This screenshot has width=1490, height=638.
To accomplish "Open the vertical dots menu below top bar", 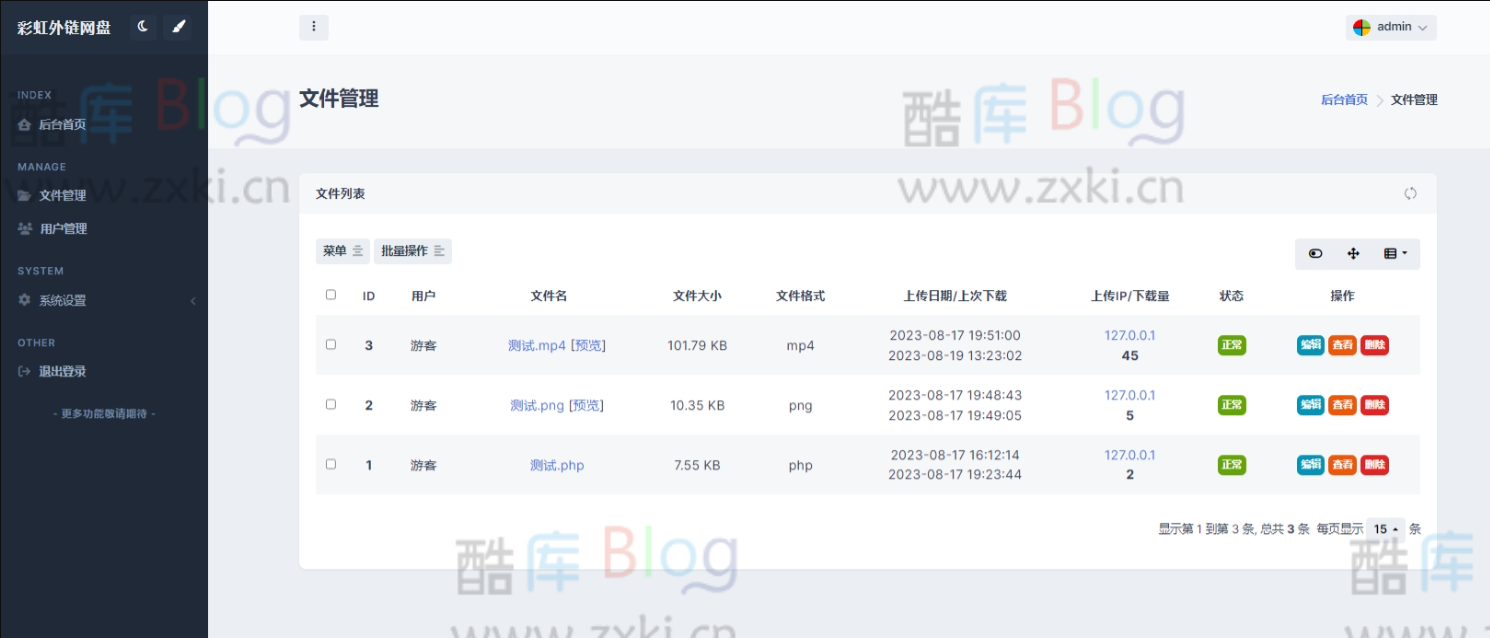I will coord(313,27).
